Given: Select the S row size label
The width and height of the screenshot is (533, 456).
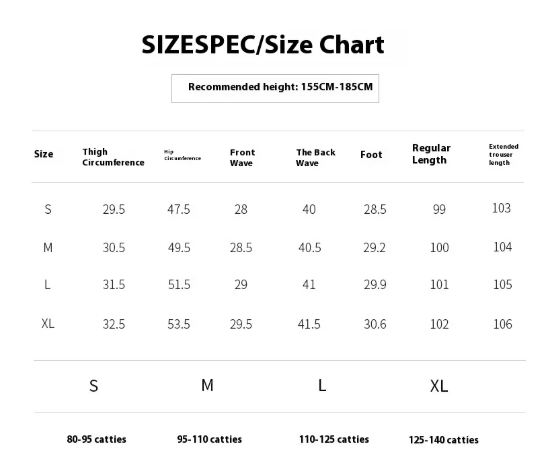Looking at the screenshot, I should [x=48, y=209].
